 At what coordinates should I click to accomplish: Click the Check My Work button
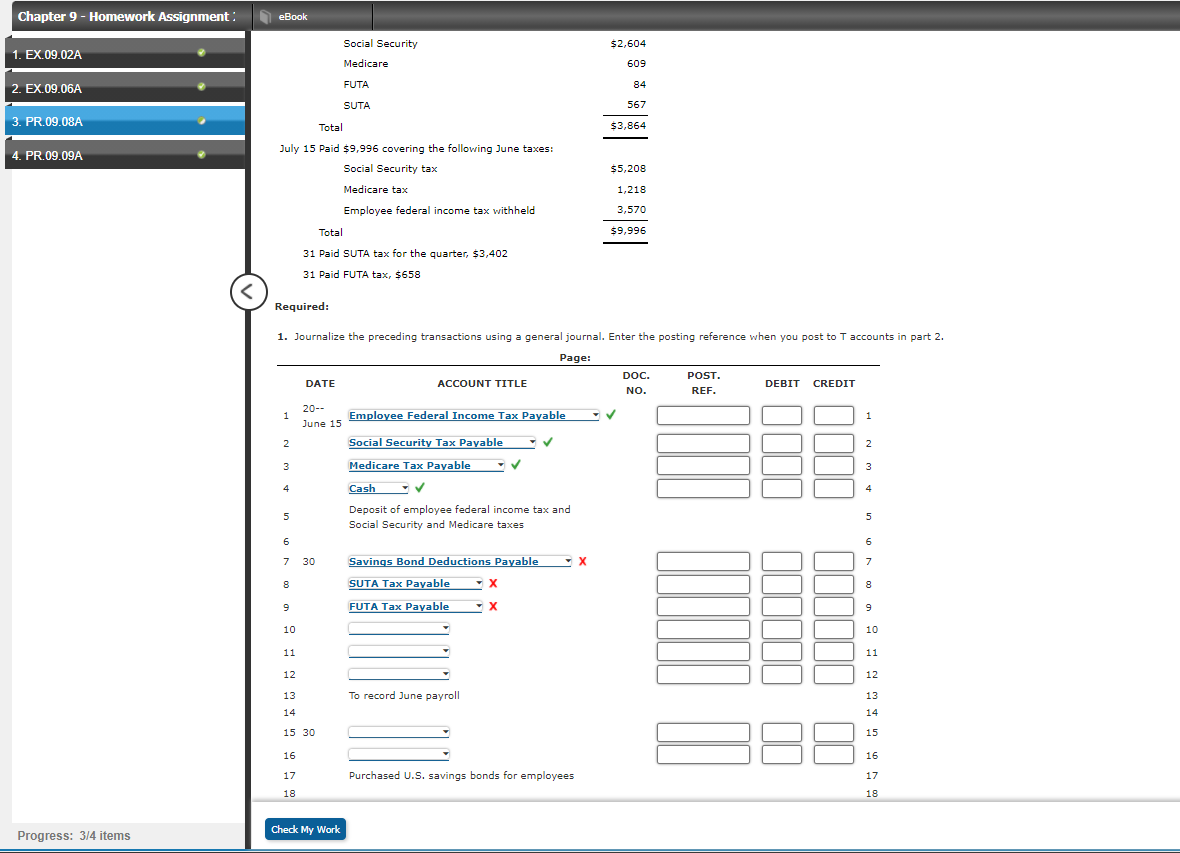tap(305, 828)
